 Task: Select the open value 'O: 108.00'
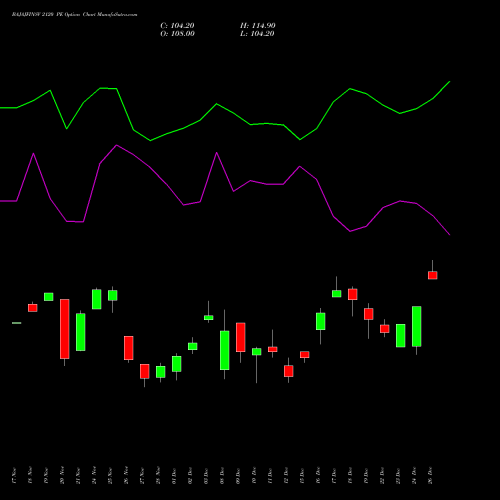177,34
